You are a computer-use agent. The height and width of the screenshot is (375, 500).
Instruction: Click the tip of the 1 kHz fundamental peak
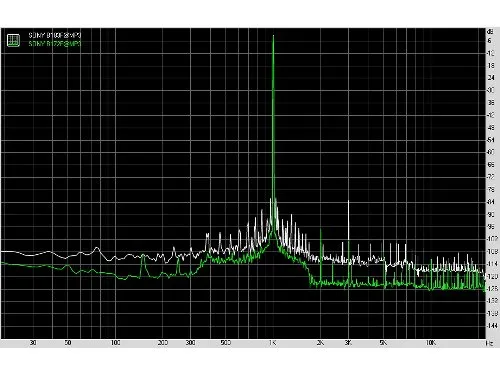click(273, 36)
